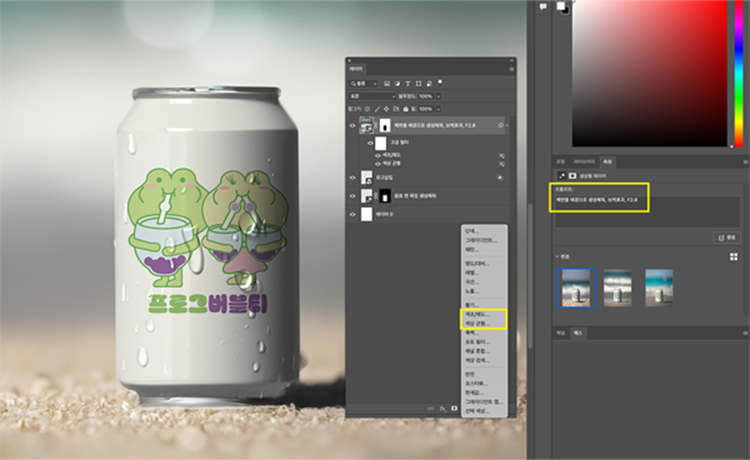The width and height of the screenshot is (750, 460).
Task: Hide the top generative layer eye
Action: coord(353,126)
